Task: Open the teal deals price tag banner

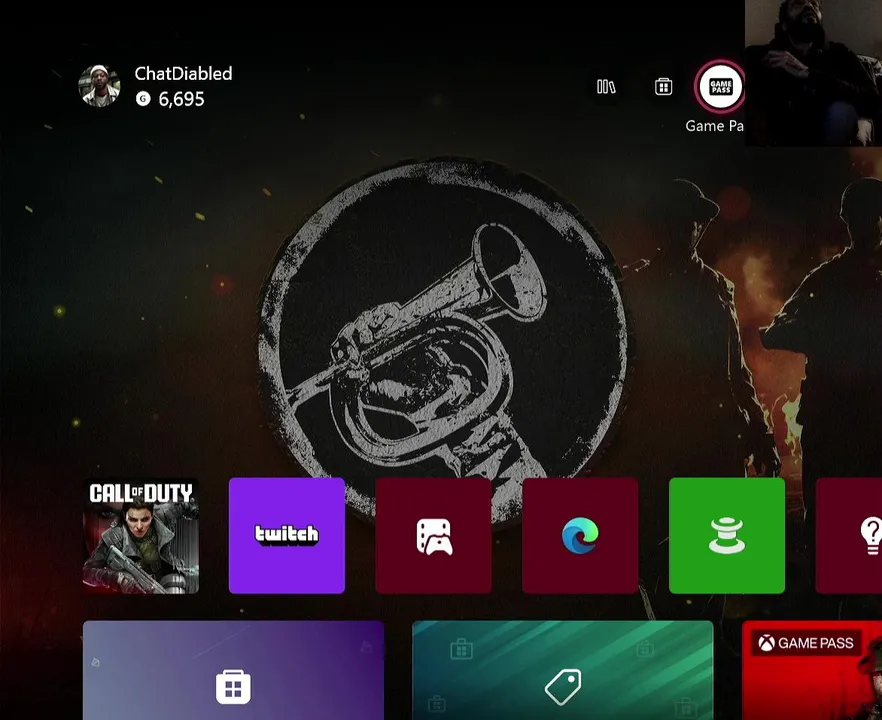Action: [x=562, y=670]
